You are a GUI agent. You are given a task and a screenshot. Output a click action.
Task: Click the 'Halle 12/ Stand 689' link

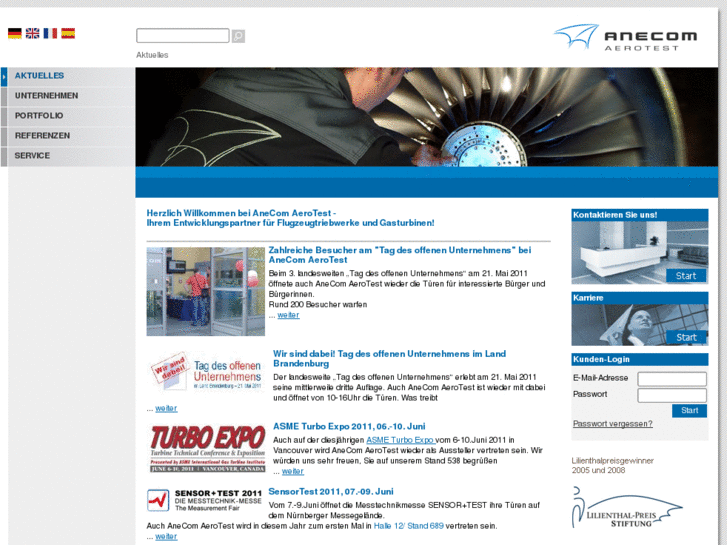tap(408, 526)
